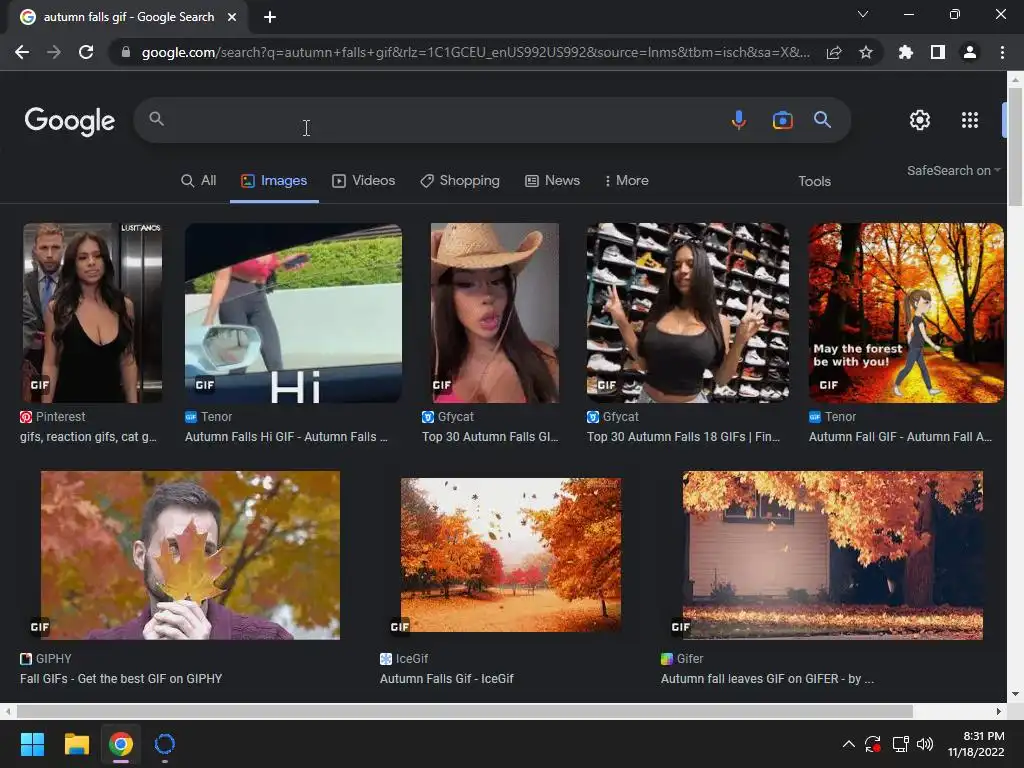Open 'May the forest be with you' GIF

point(906,313)
